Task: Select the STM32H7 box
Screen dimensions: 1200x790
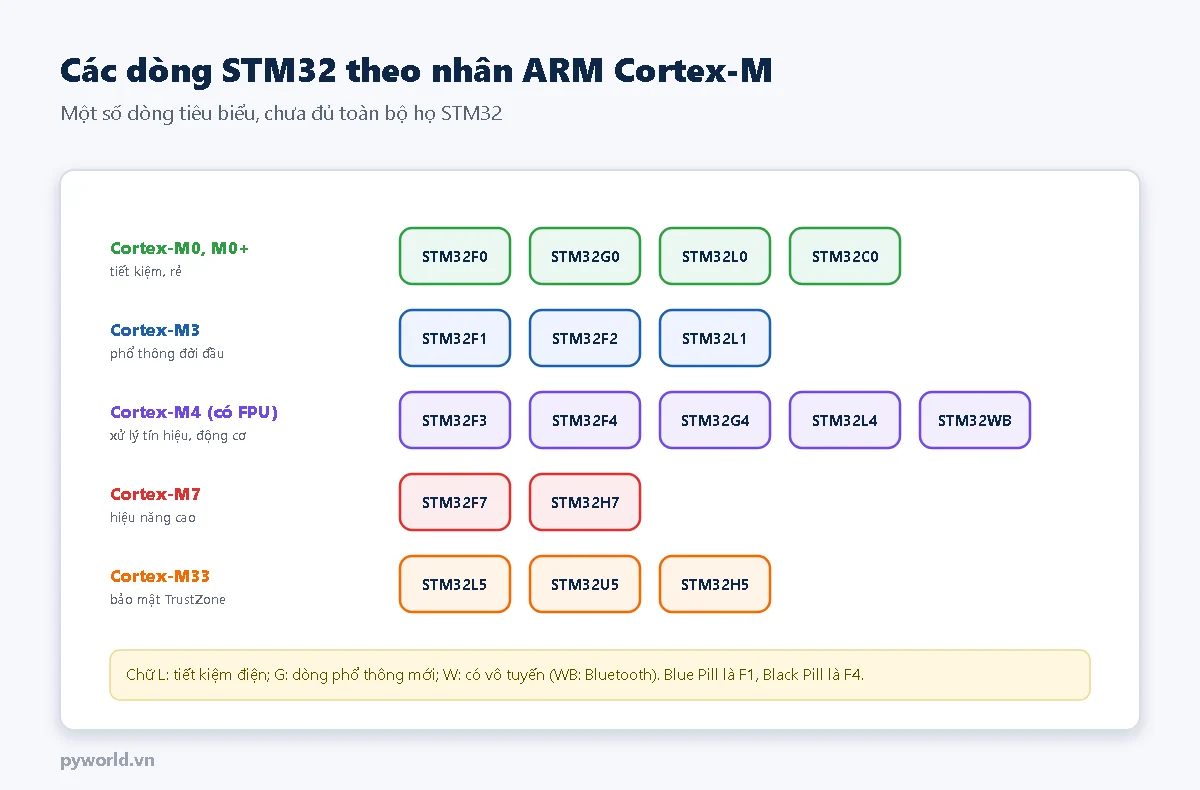Action: (585, 502)
